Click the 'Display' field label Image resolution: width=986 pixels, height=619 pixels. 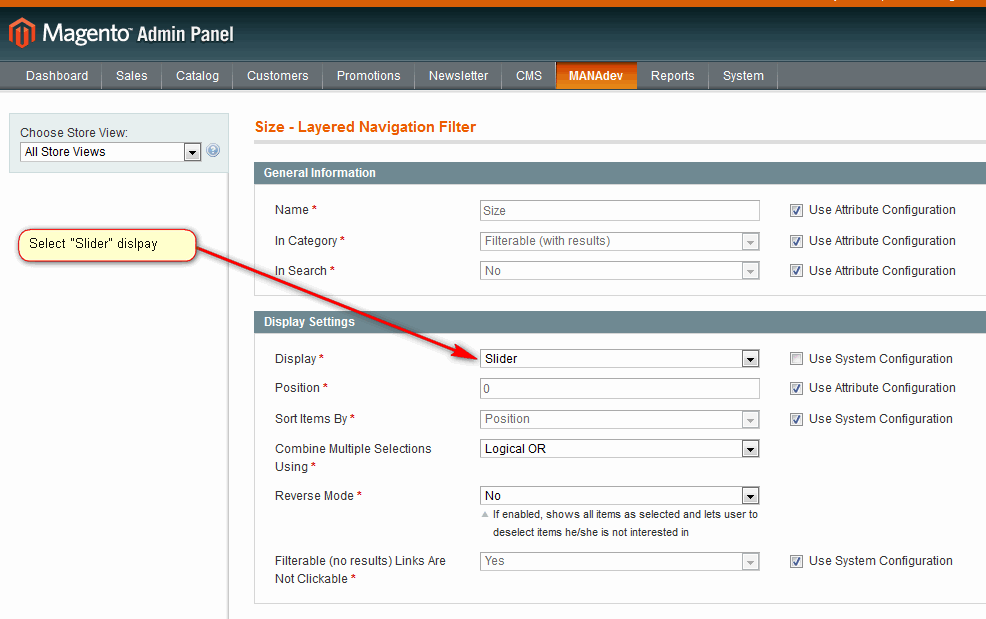(296, 359)
